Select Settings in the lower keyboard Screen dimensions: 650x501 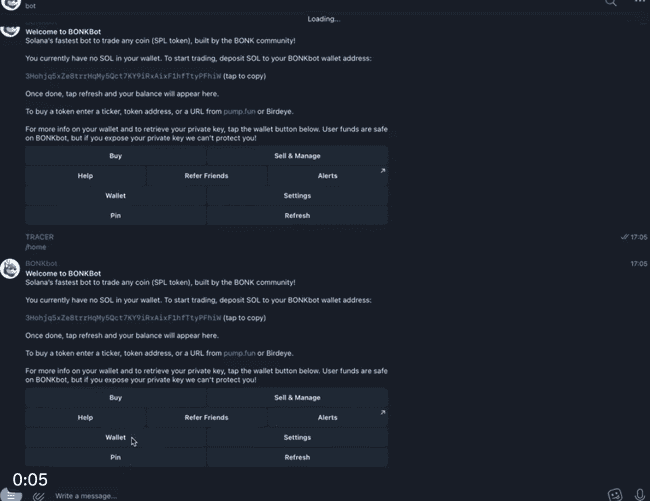point(297,437)
